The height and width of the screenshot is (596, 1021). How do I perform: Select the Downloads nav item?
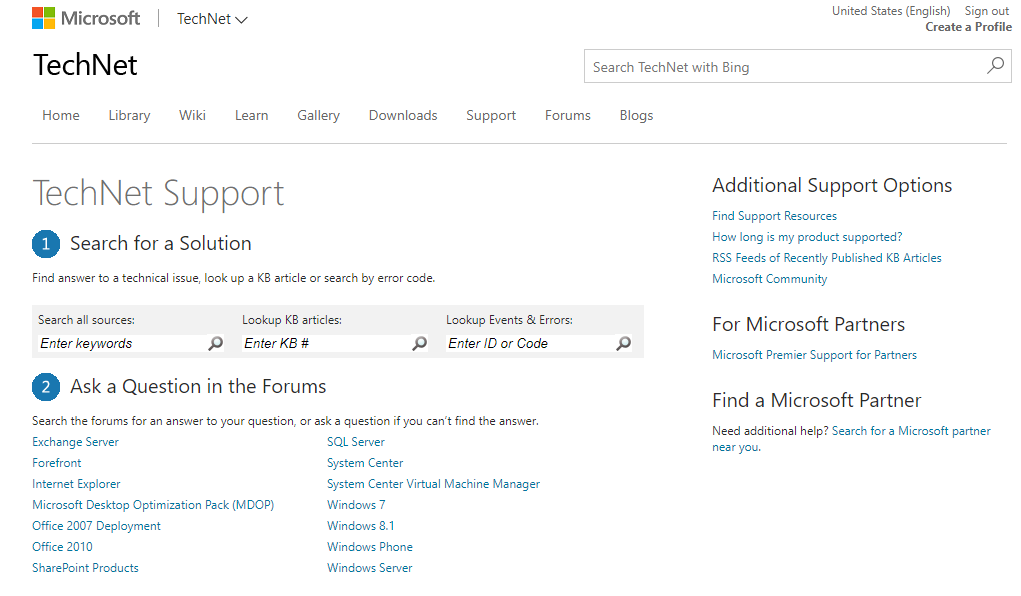click(x=403, y=115)
